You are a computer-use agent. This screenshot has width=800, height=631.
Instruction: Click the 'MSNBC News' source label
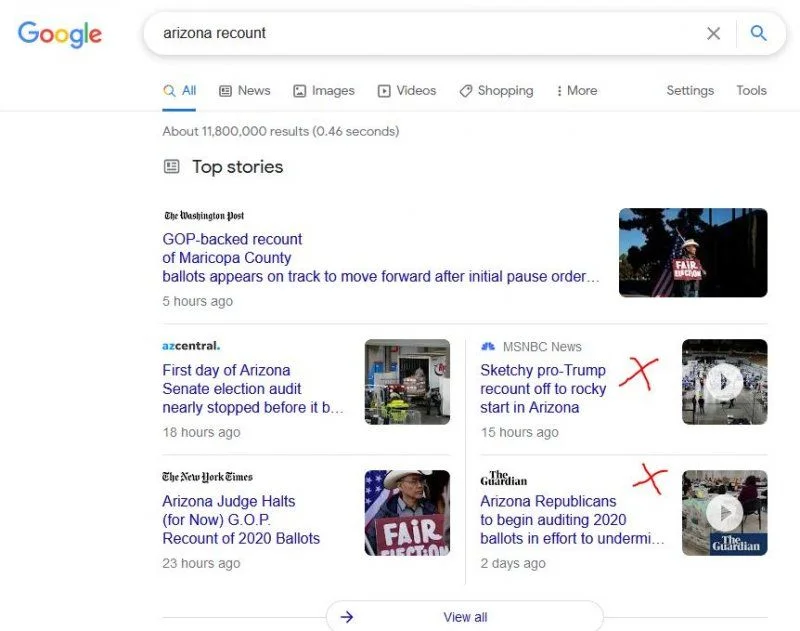(x=542, y=347)
